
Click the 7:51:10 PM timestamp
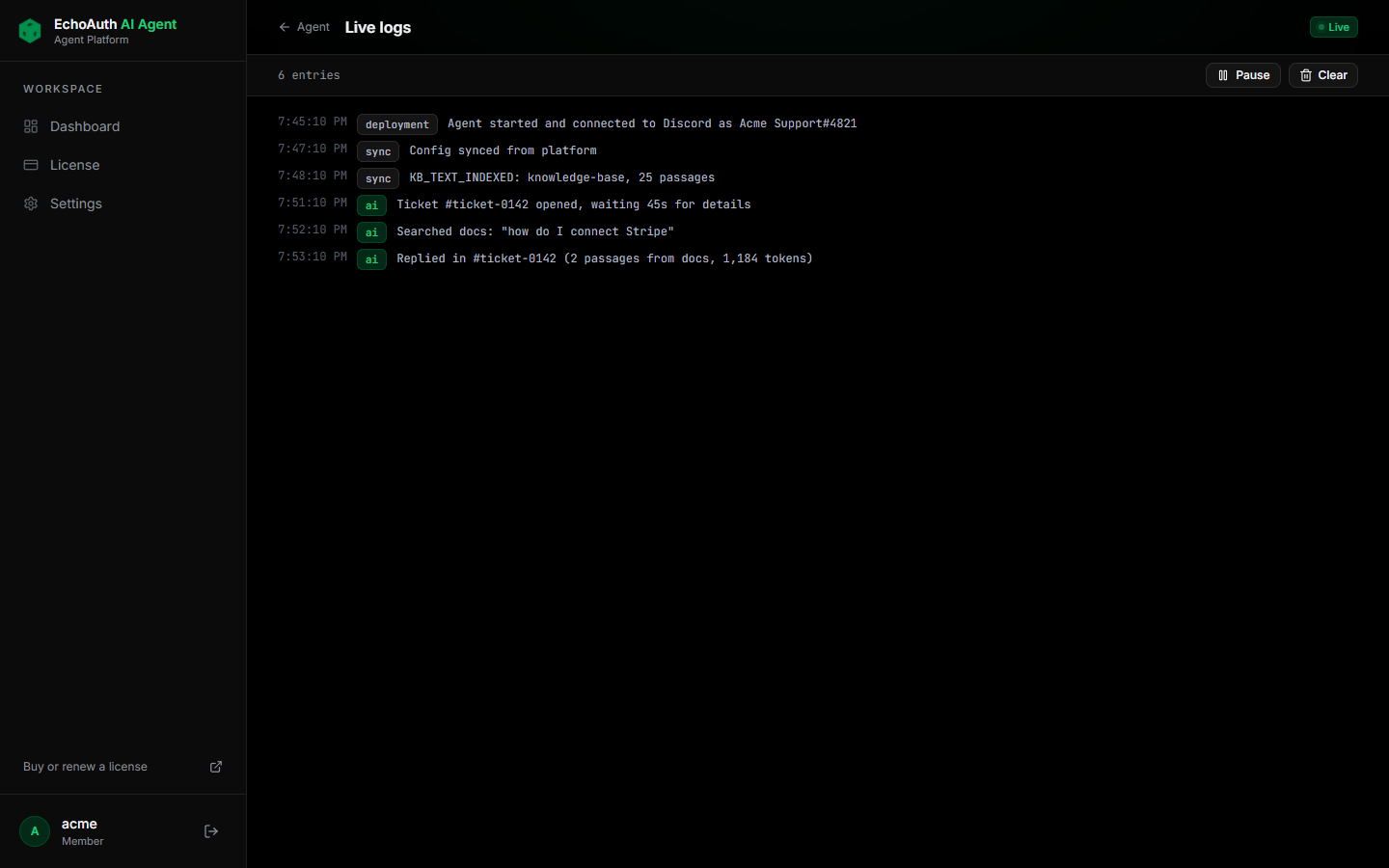[313, 203]
